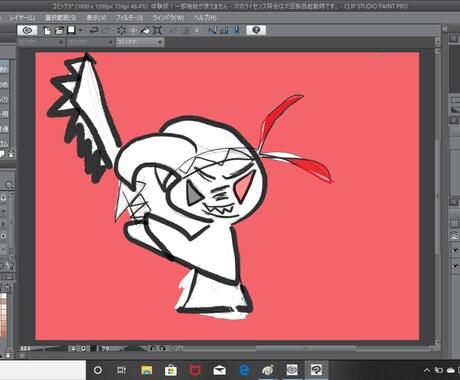Click the magnifier zoom tool icon
Viewport: 460px width, 380px height.
tap(9, 184)
